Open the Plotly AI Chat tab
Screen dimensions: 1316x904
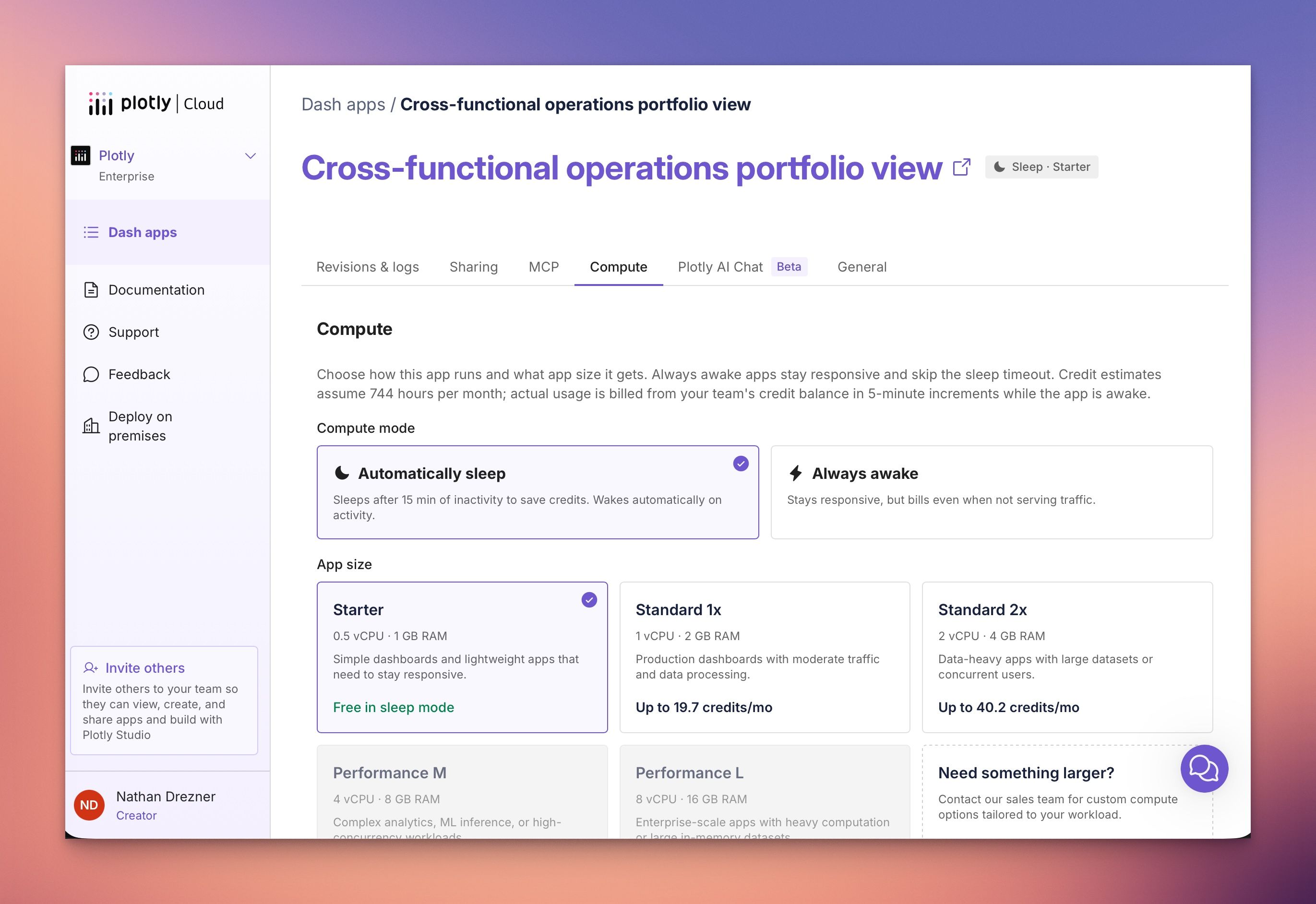pos(720,267)
